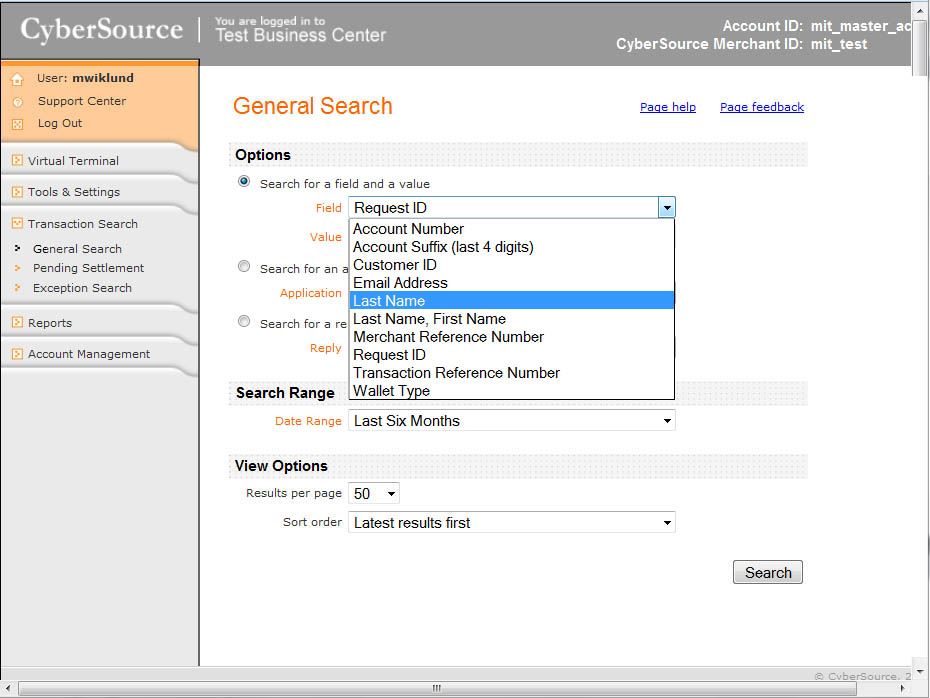
Task: Click the Virtual Terminal section icon
Action: (x=17, y=161)
